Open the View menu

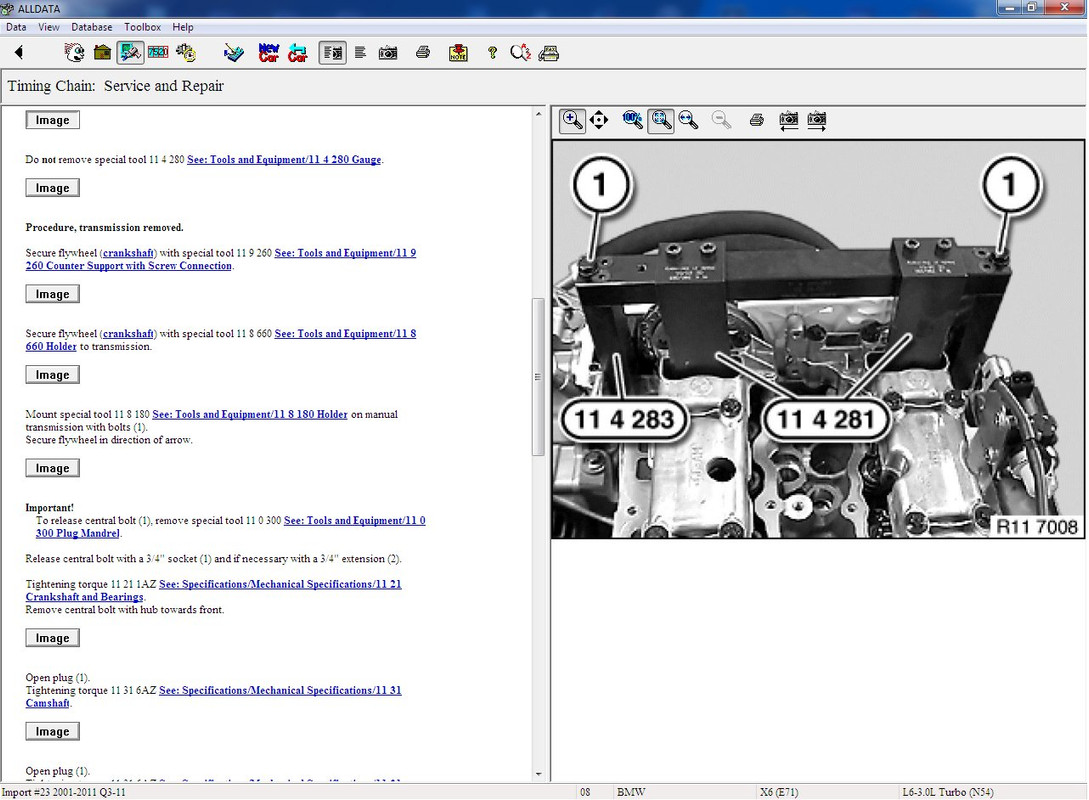pyautogui.click(x=49, y=27)
